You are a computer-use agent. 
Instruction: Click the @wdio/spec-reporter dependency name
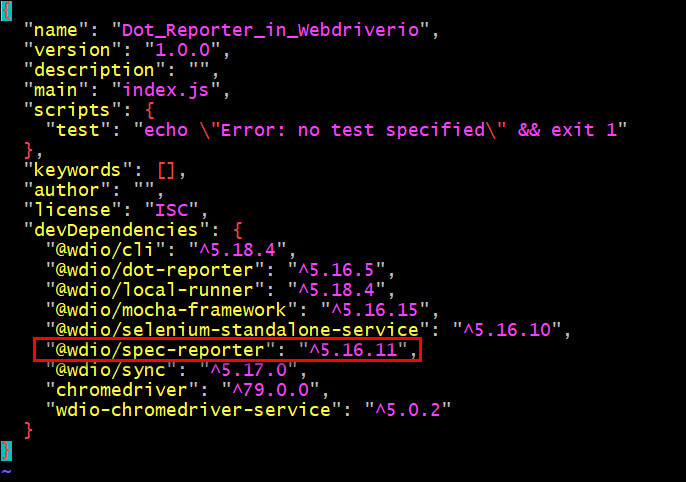coord(161,350)
